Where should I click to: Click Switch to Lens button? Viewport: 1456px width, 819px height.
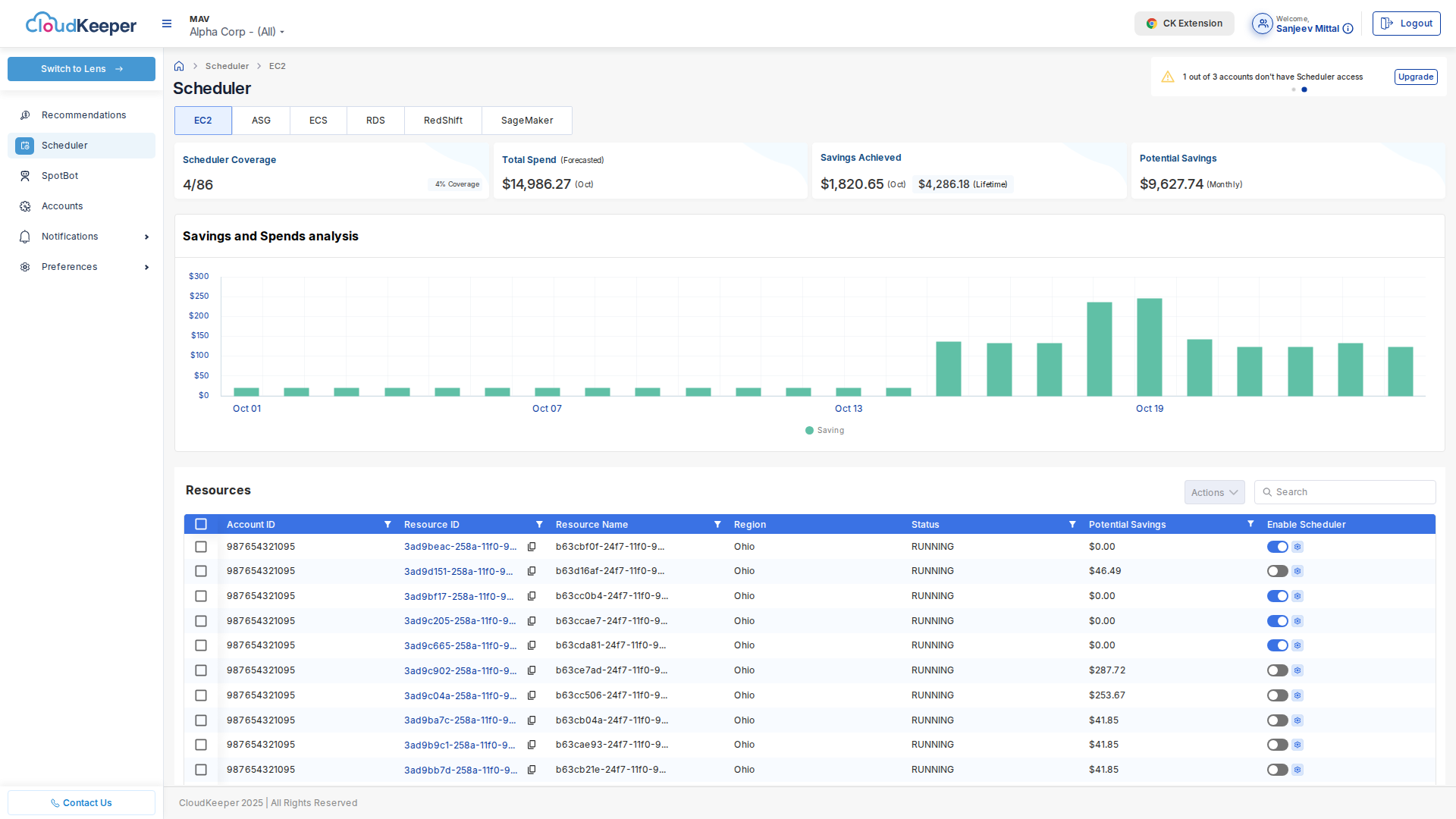tap(81, 69)
